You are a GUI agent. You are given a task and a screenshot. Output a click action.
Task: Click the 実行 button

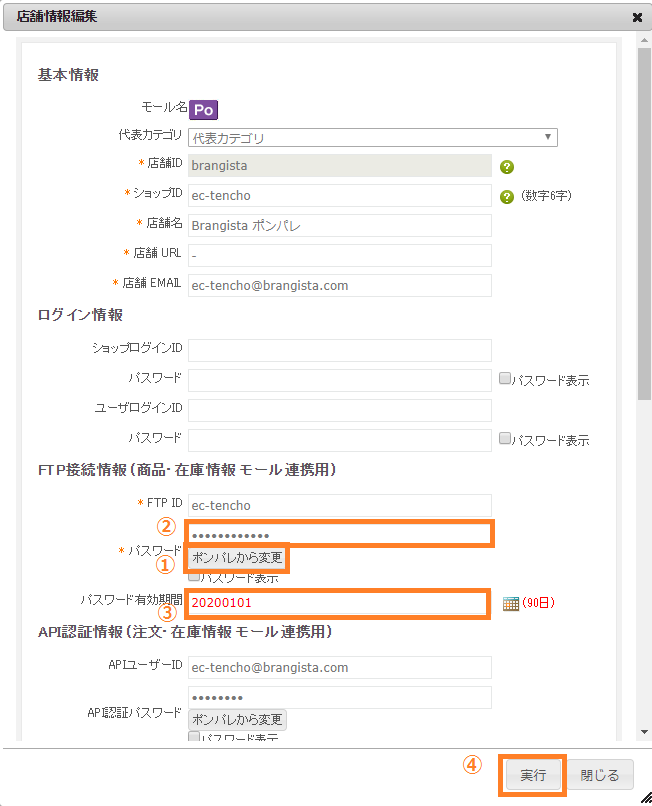[x=533, y=775]
